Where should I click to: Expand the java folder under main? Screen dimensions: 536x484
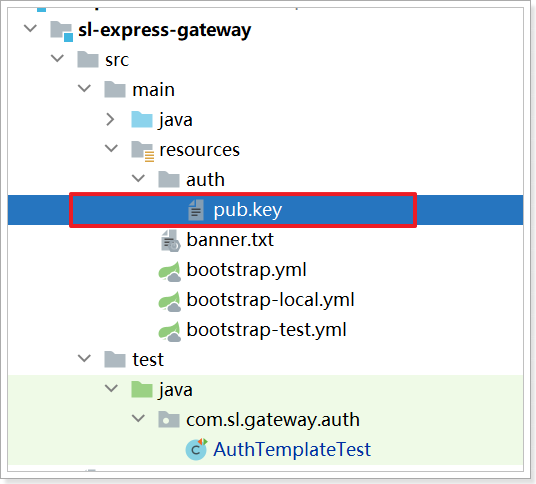(110, 120)
